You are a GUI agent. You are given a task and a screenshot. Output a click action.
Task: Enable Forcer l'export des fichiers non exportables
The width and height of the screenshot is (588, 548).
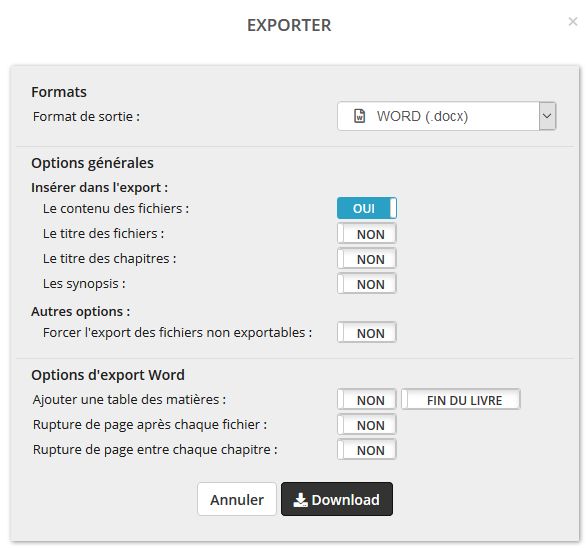pos(367,333)
